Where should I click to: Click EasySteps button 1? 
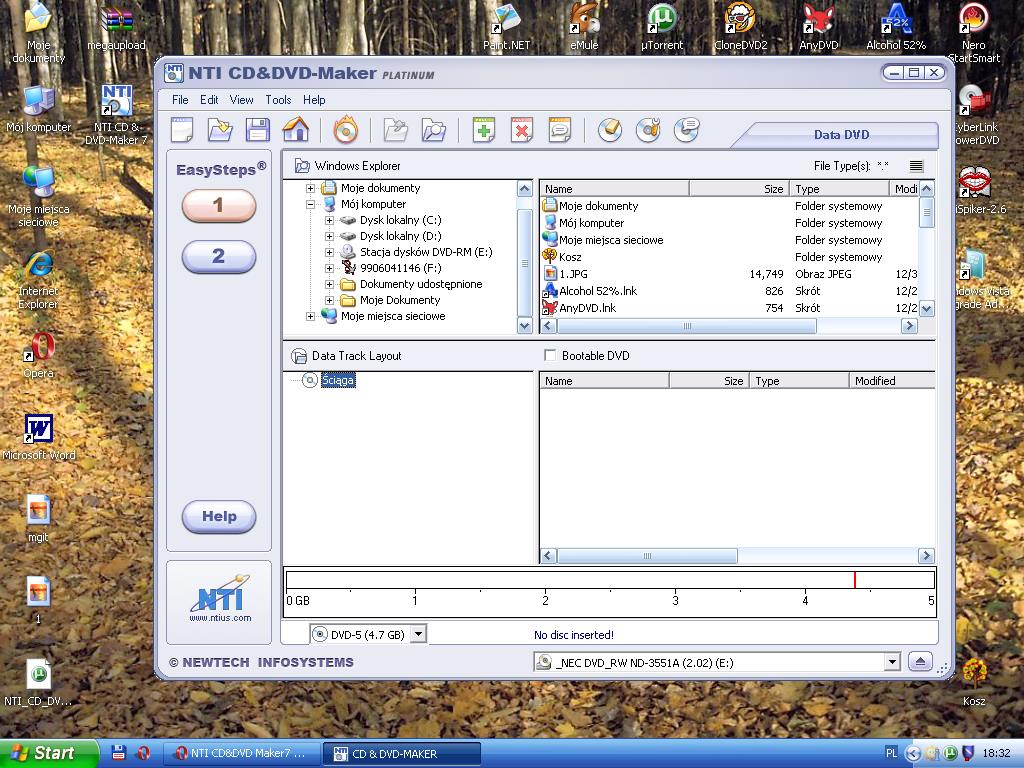click(x=219, y=206)
